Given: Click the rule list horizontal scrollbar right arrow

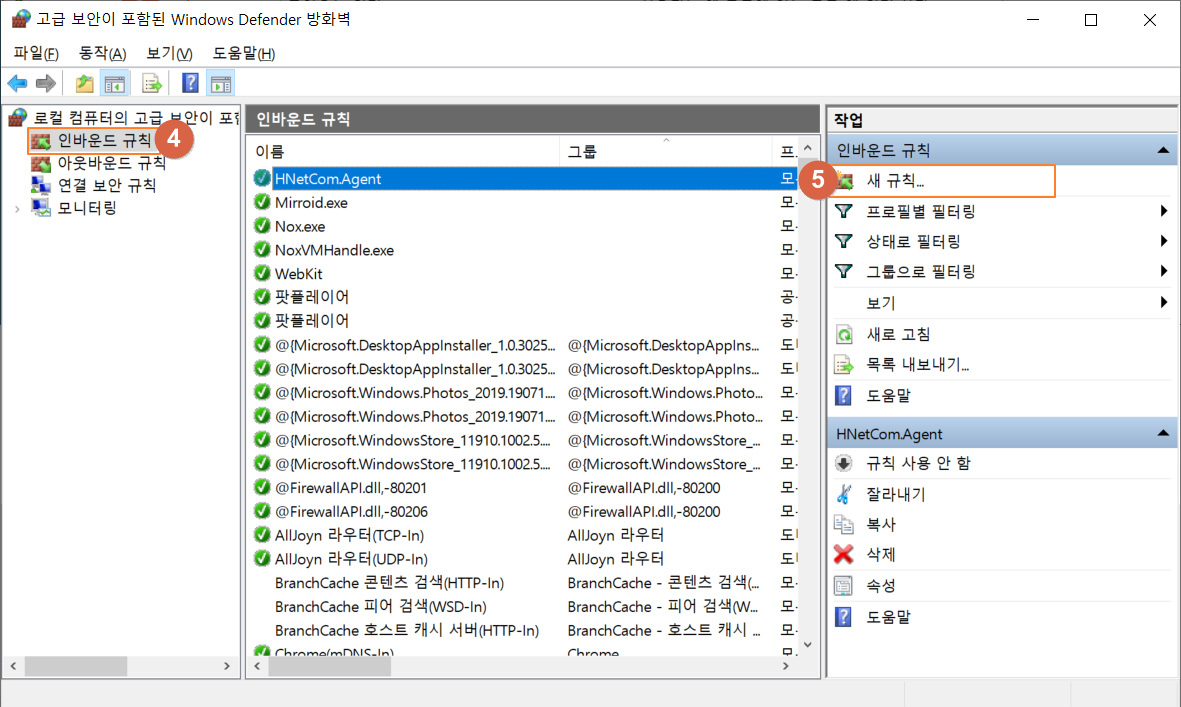Looking at the screenshot, I should pos(786,666).
